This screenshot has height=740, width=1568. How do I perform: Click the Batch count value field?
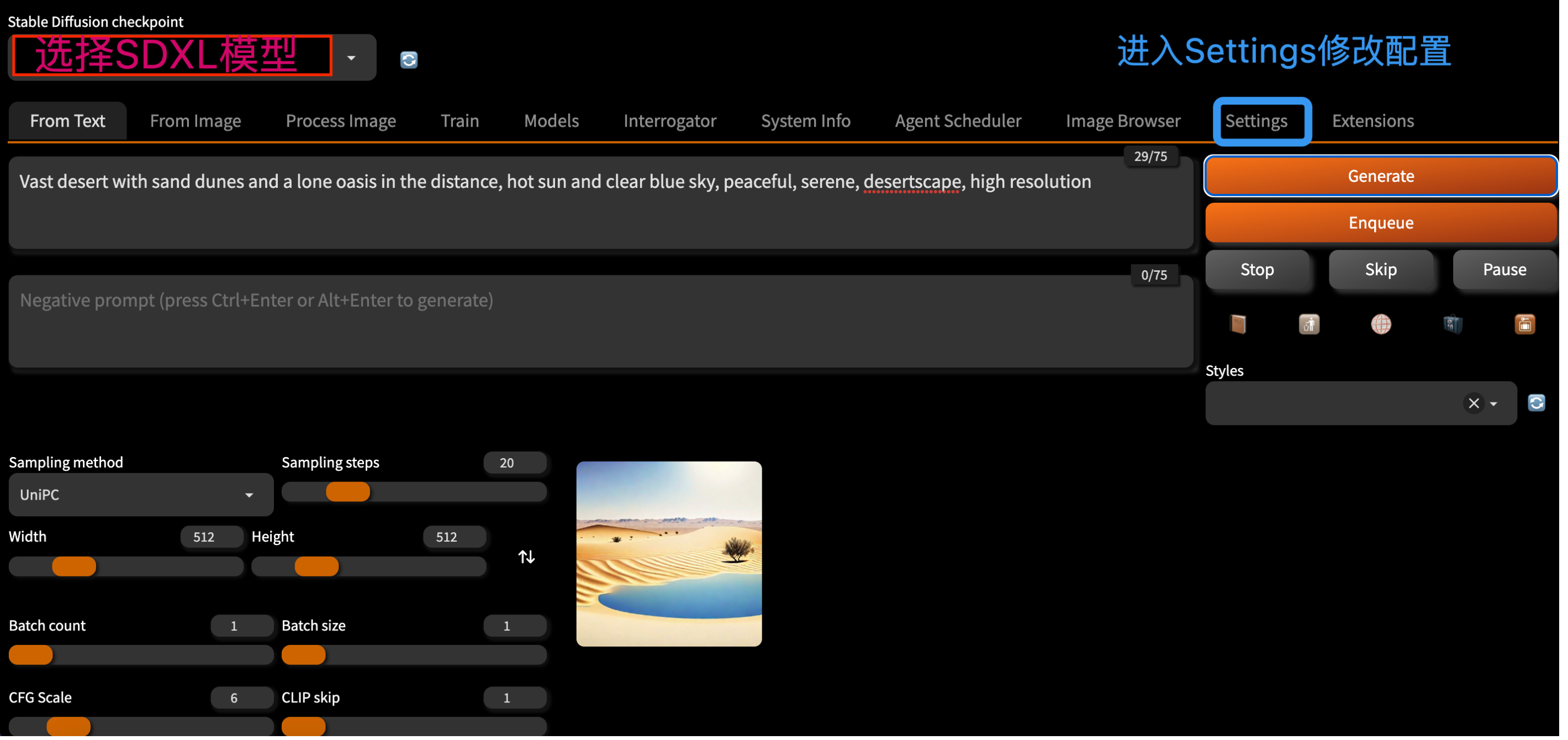pos(242,626)
